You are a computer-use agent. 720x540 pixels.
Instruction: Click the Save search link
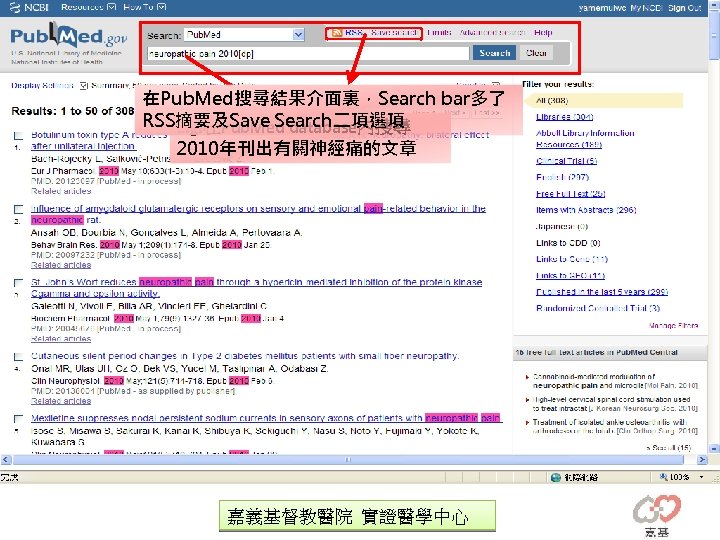tap(394, 33)
